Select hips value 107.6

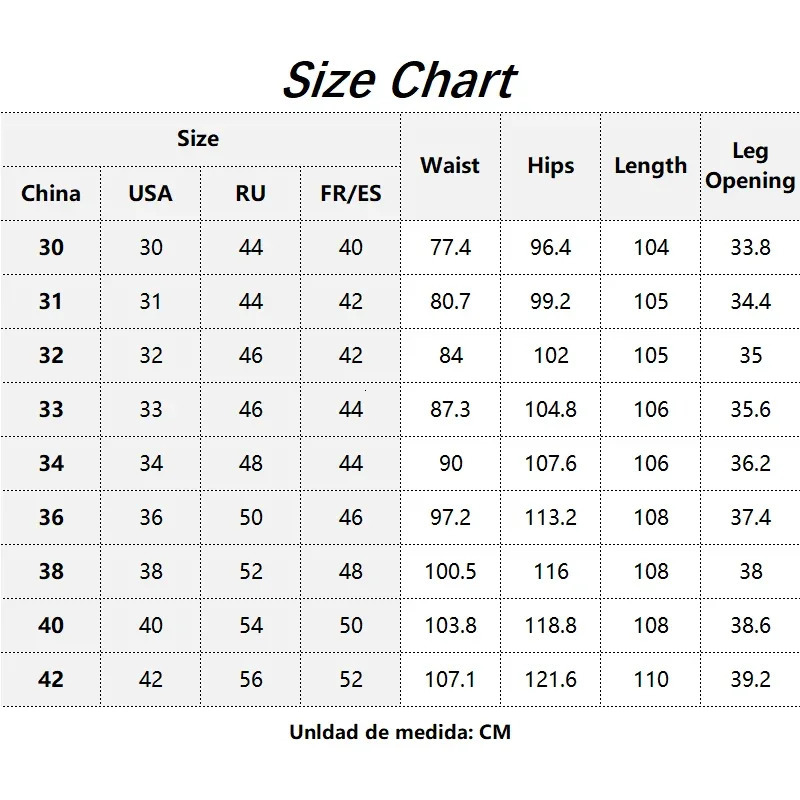tap(550, 463)
